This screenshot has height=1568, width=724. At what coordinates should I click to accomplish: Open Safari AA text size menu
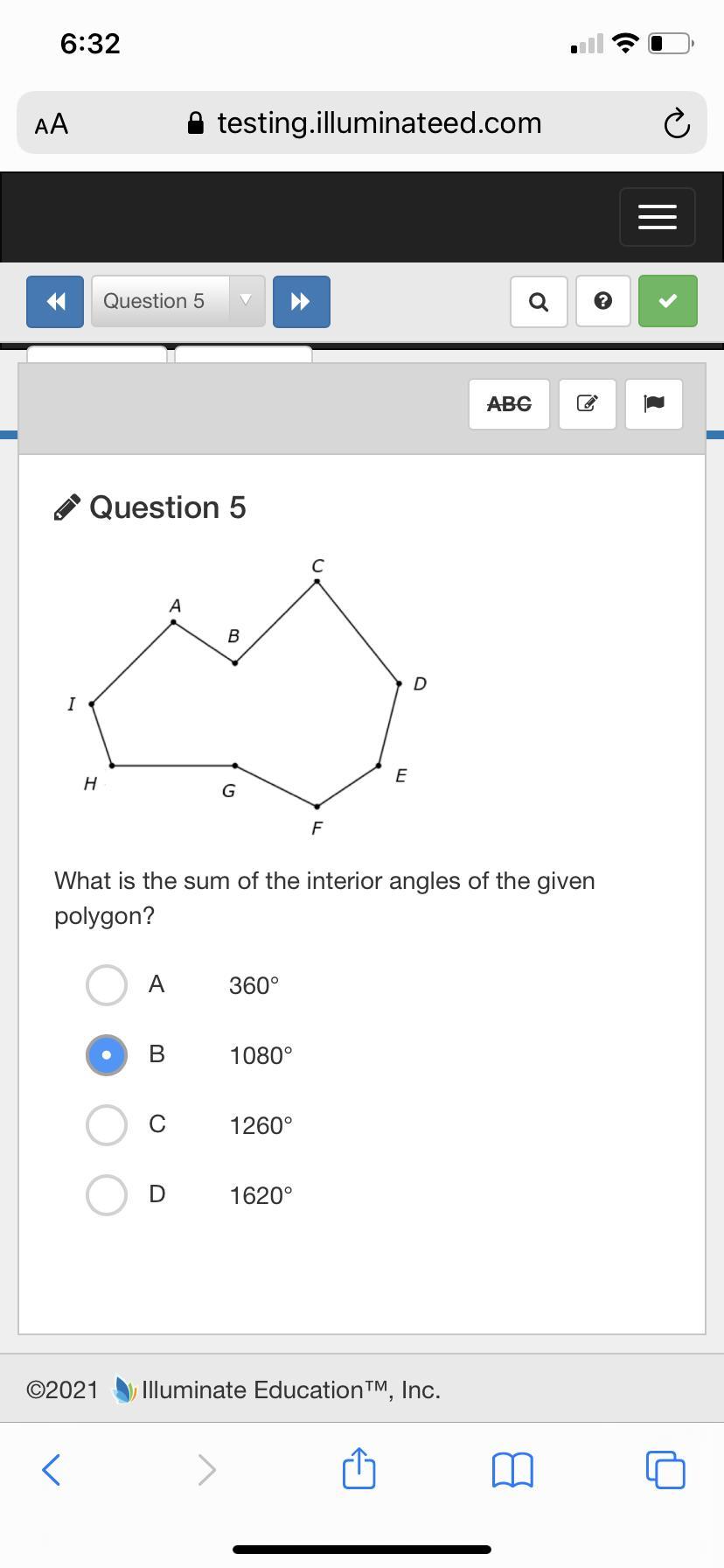click(x=52, y=124)
